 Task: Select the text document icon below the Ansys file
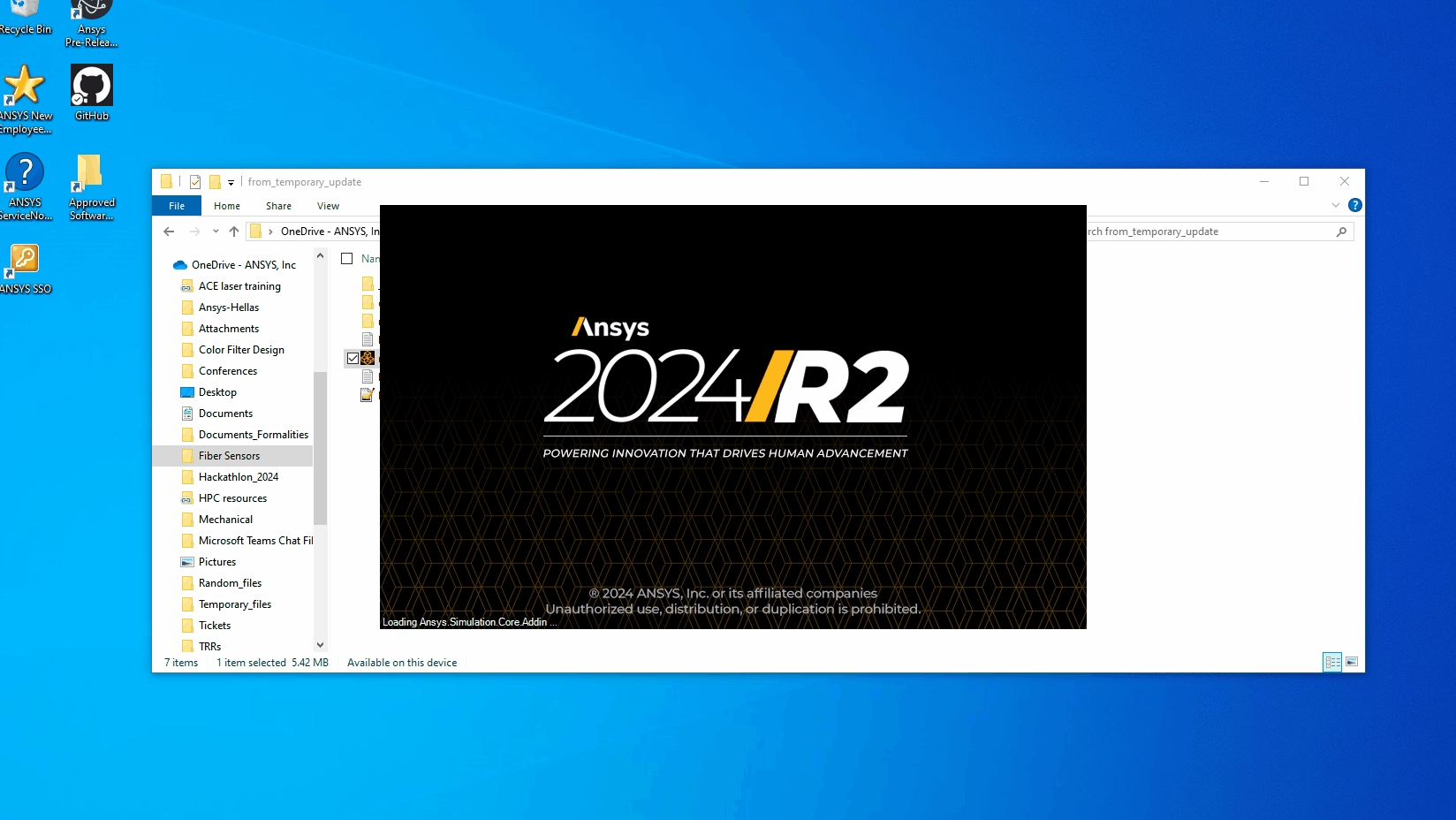coord(368,376)
